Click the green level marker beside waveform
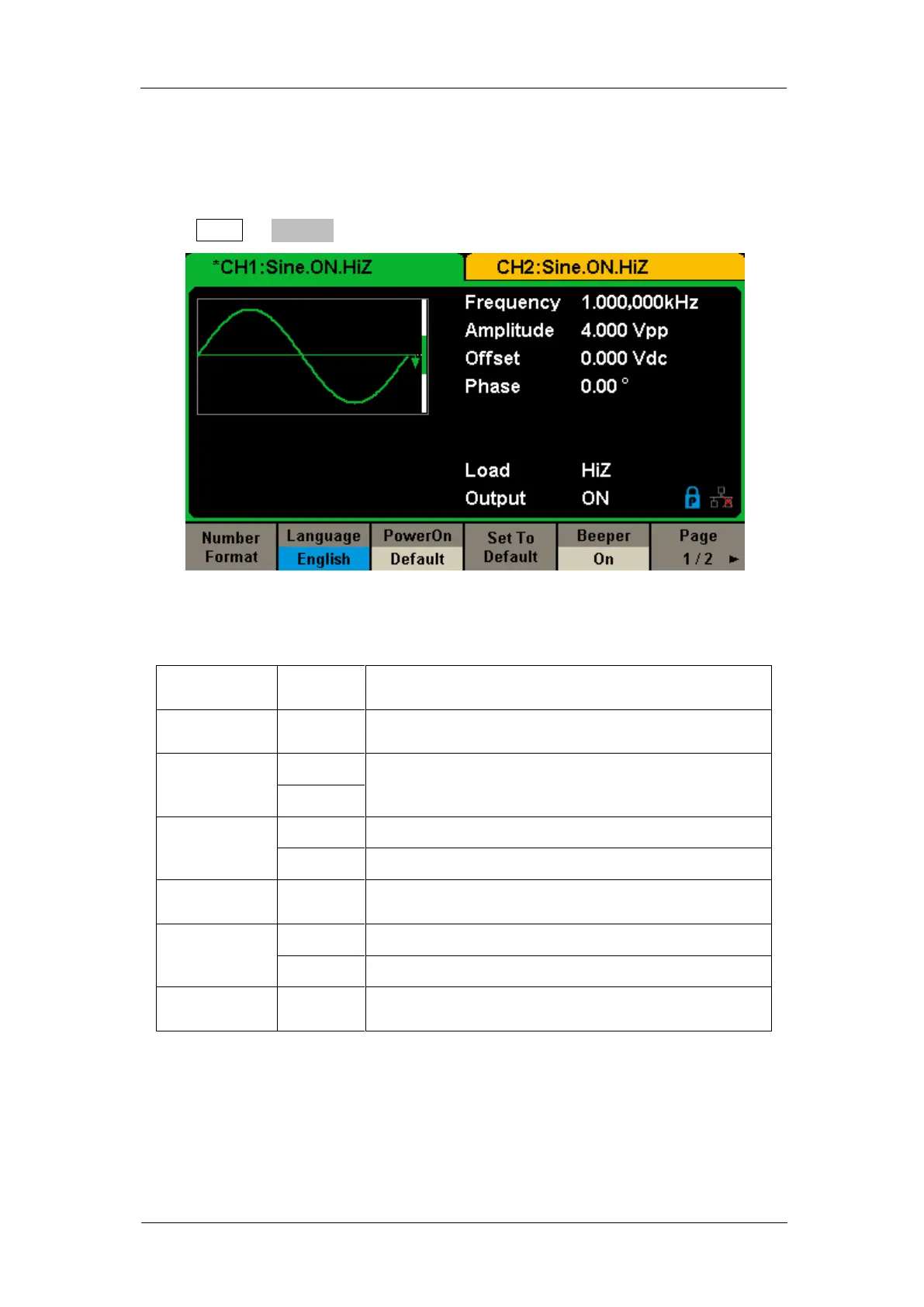The image size is (924, 1307). coord(424,356)
